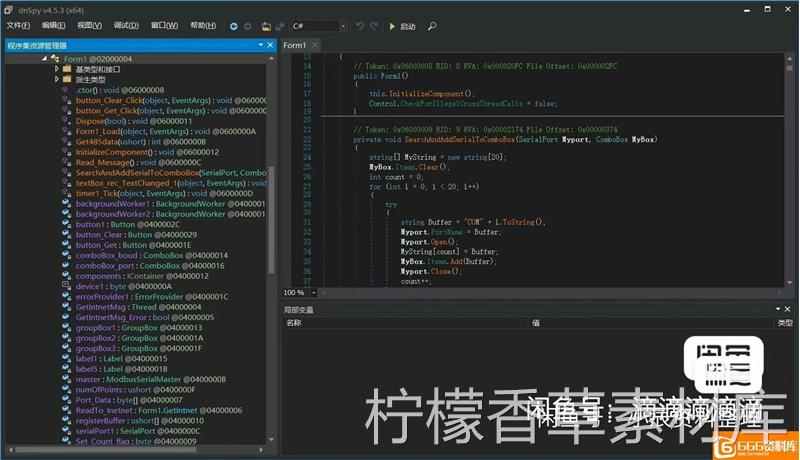Click the folder icon of 派生类型
The image size is (800, 460).
coord(67,79)
